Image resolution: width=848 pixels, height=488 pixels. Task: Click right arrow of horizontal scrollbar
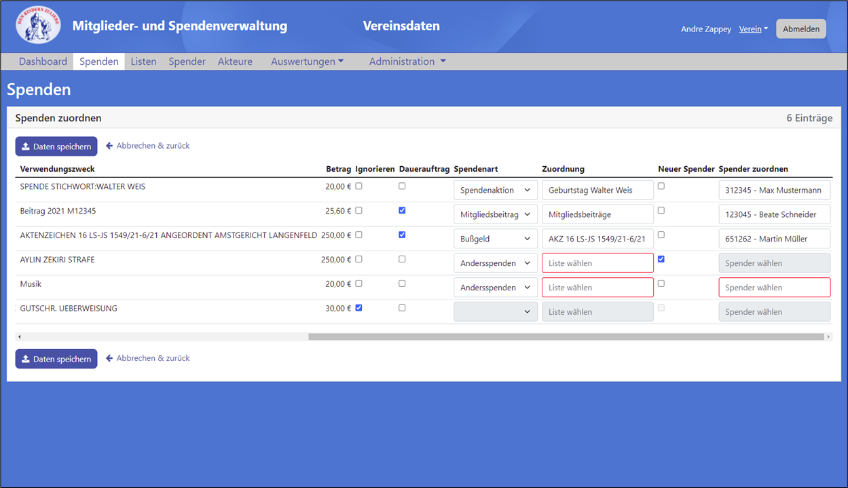(828, 337)
